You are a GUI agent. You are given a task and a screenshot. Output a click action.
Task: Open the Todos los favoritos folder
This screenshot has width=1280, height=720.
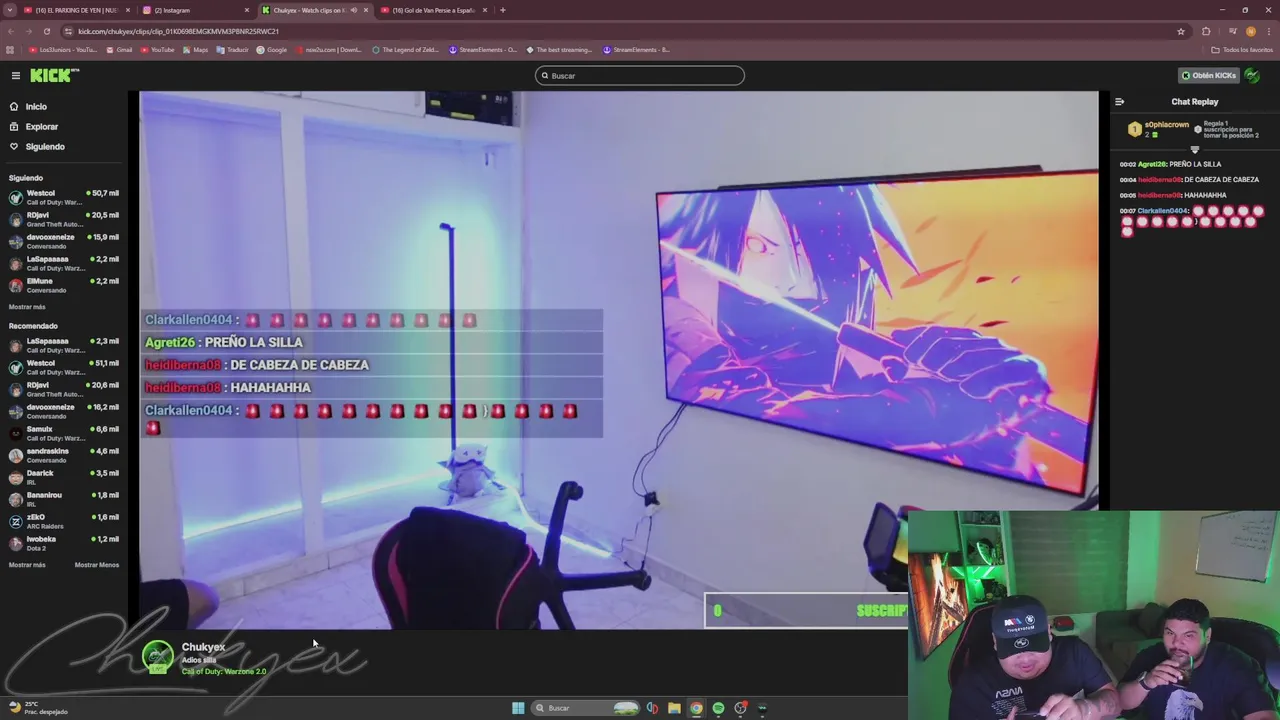tap(1242, 50)
